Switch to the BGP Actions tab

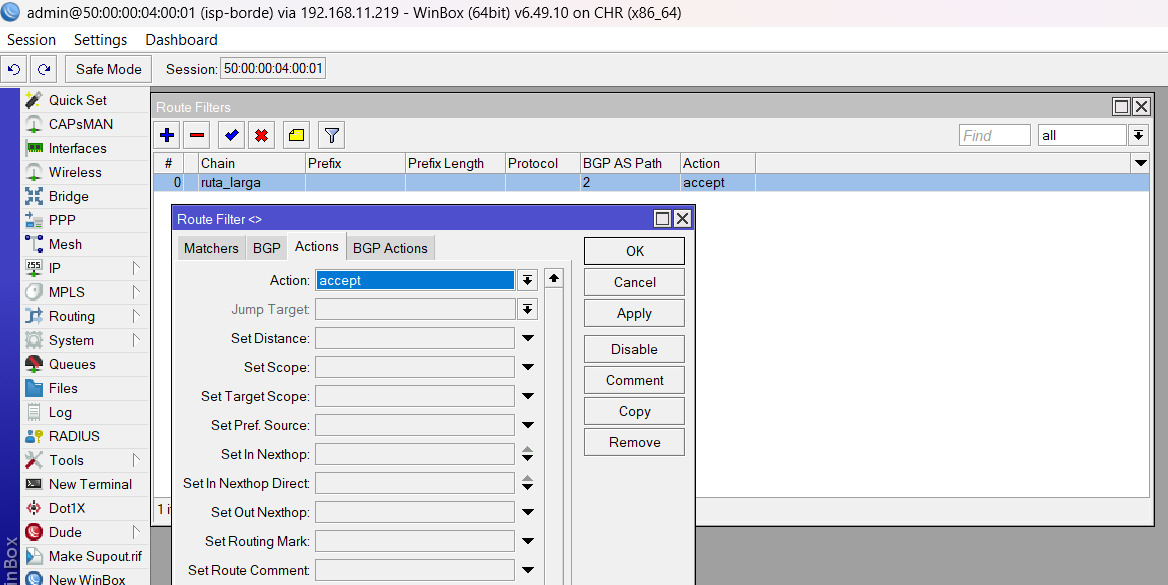click(390, 248)
